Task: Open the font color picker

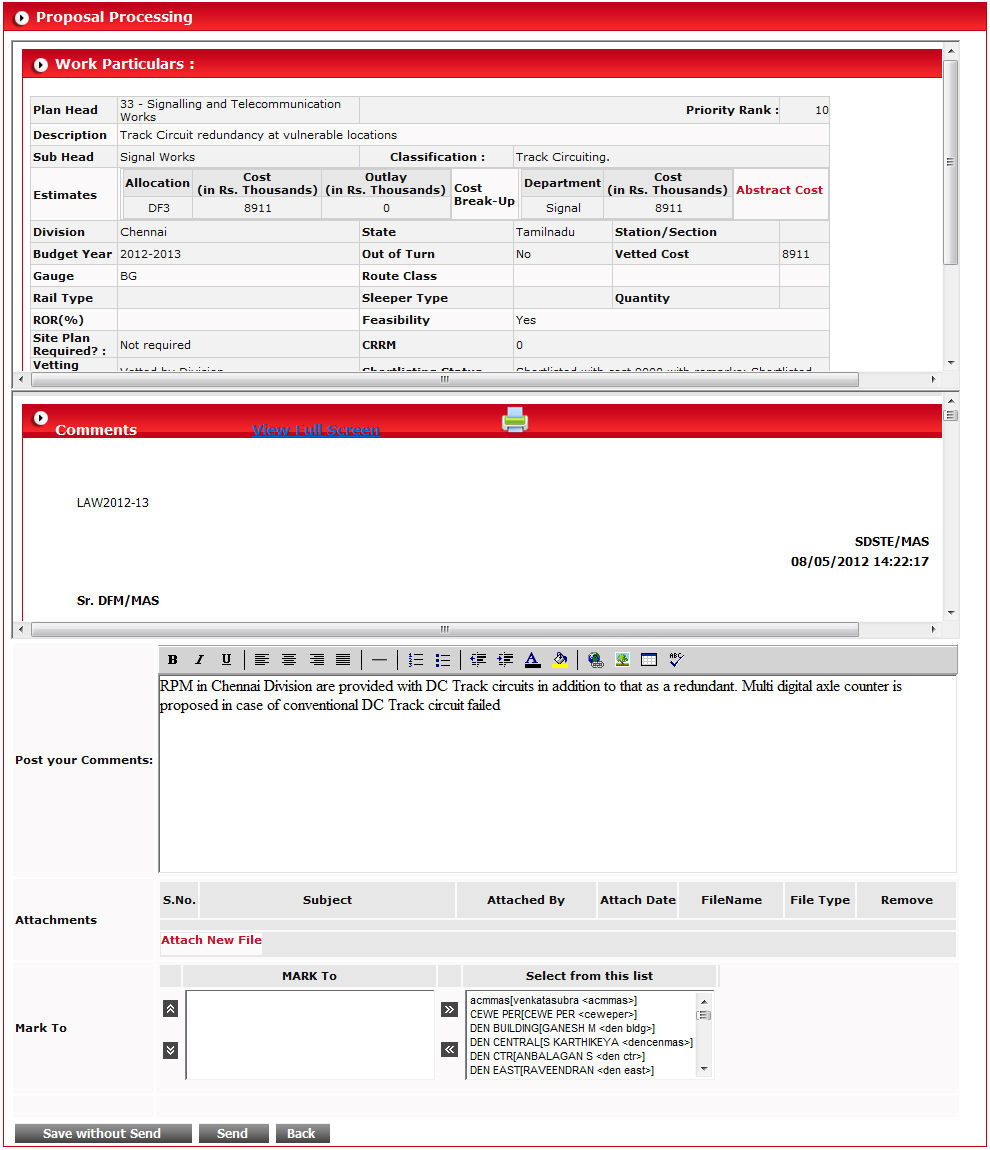Action: click(532, 660)
